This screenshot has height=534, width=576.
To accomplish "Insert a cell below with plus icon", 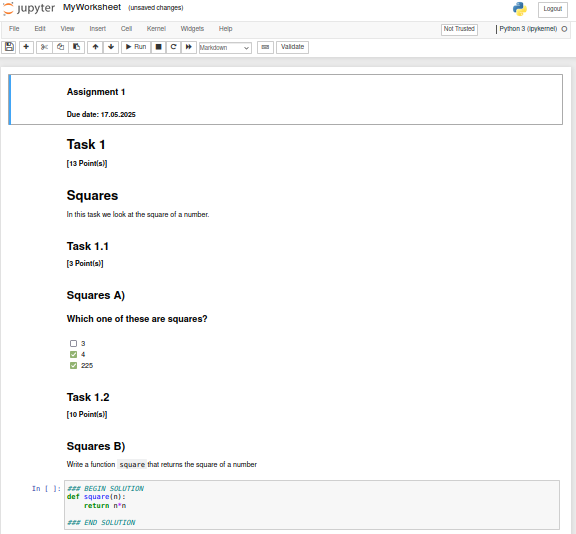I will 26,47.
